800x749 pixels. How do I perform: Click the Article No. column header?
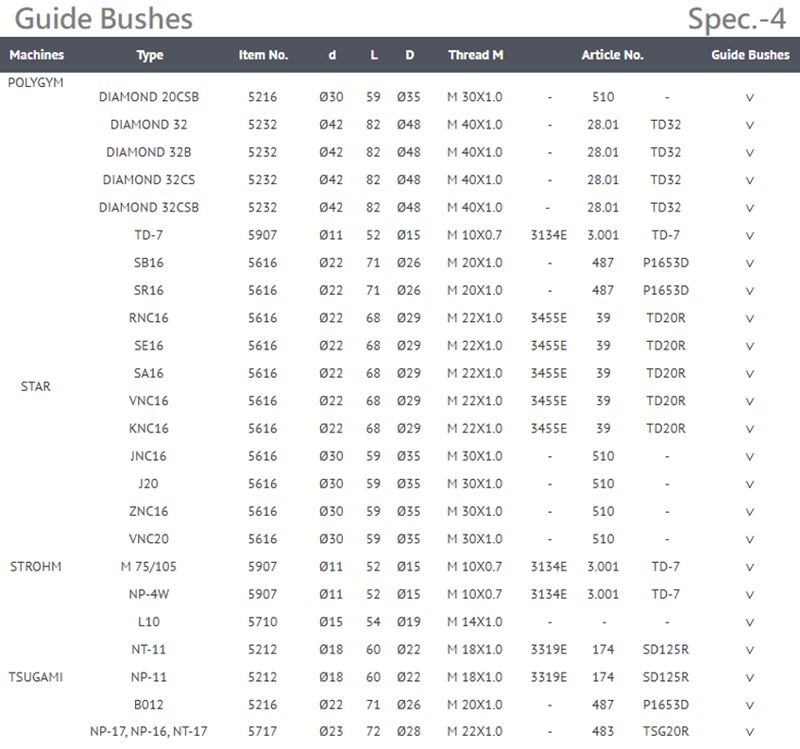[612, 55]
